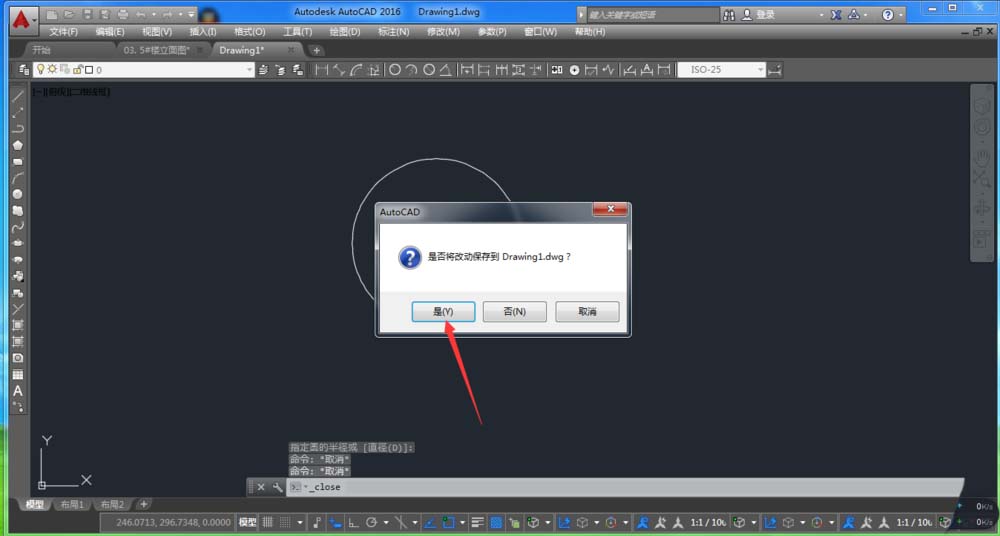Click the Save As quick access icon
Viewport: 1000px width, 536px height.
105,14
